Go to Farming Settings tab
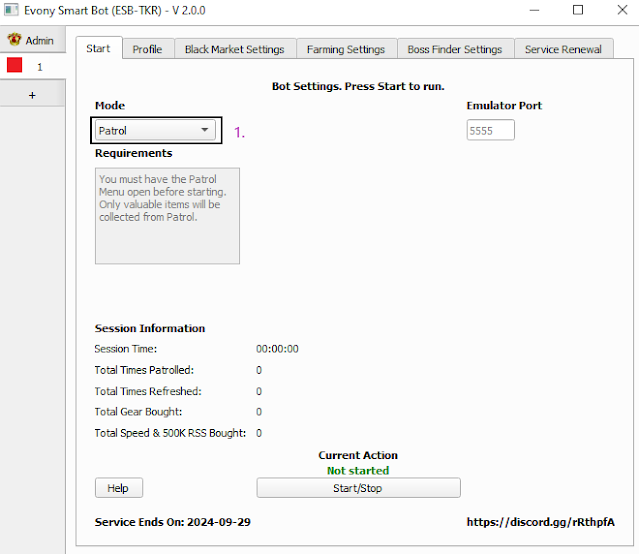Viewport: 639px width, 554px height. [346, 49]
